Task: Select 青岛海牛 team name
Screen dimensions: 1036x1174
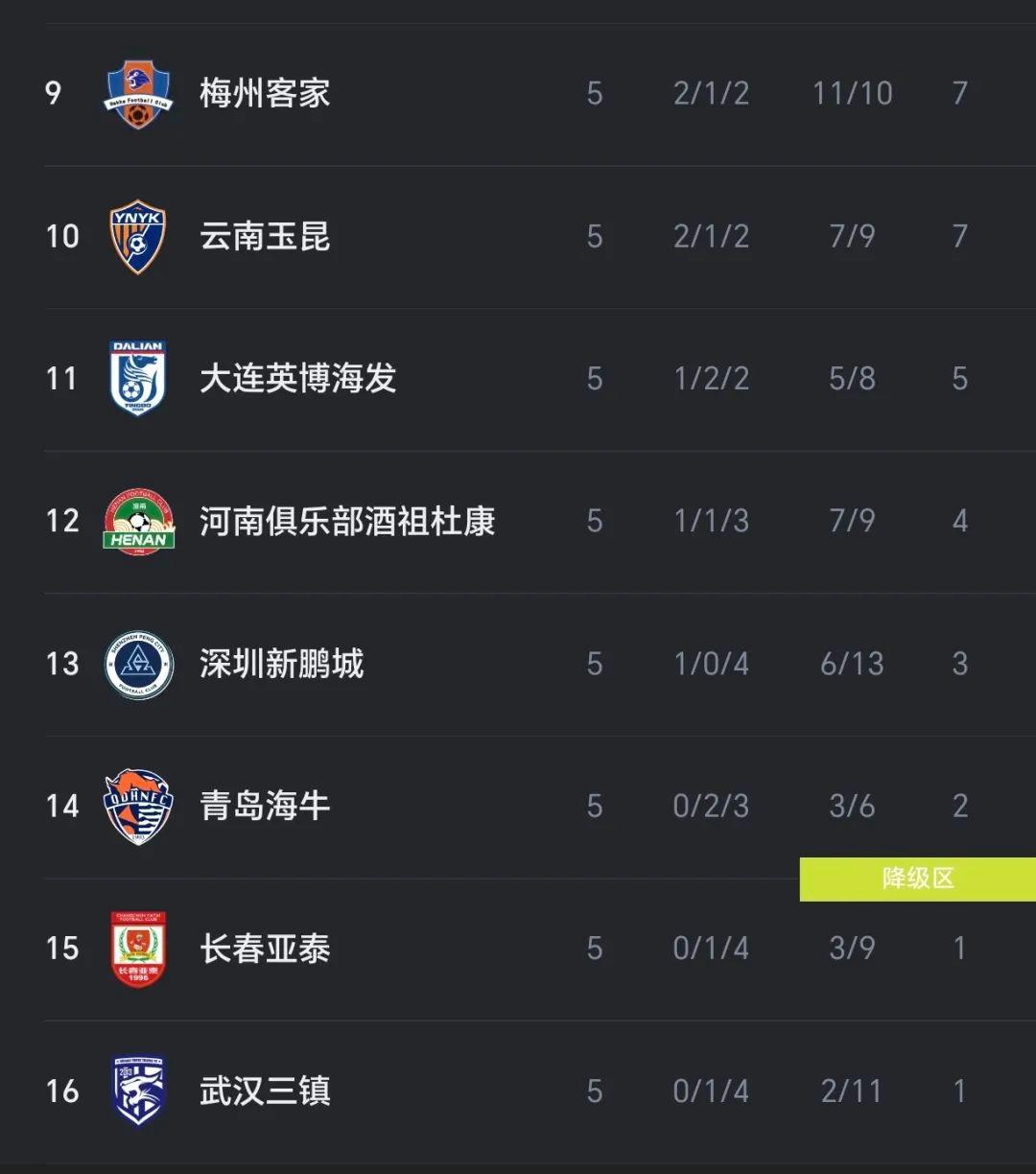Action: pyautogui.click(x=265, y=806)
